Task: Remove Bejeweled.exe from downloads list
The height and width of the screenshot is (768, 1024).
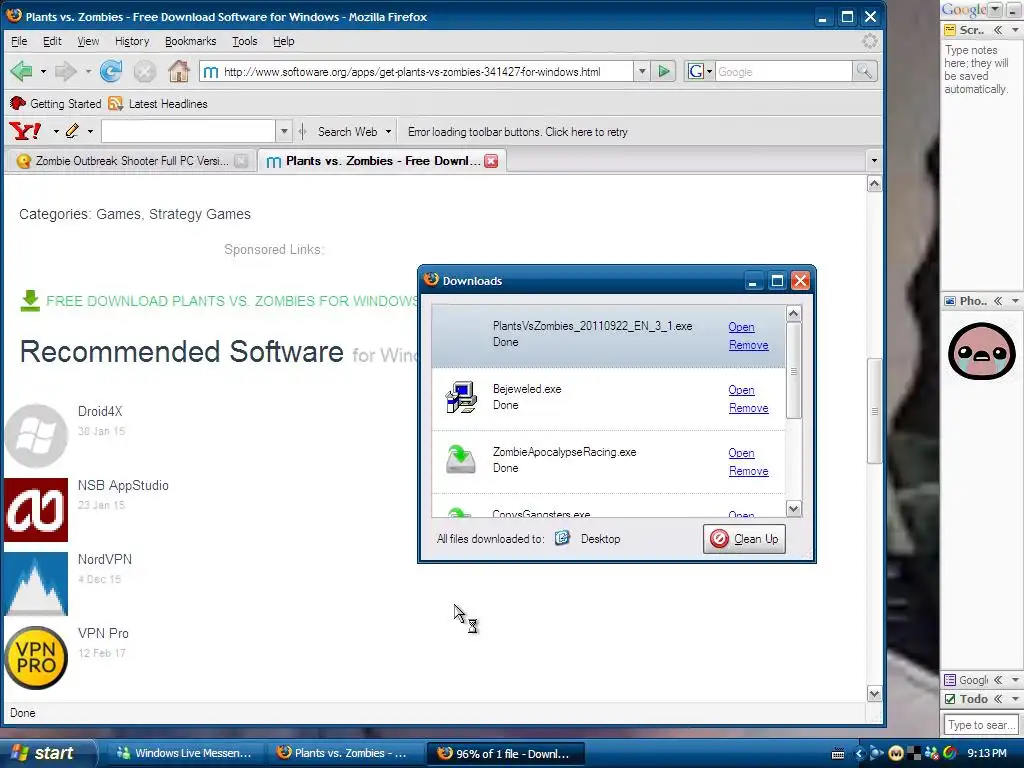Action: tap(748, 408)
